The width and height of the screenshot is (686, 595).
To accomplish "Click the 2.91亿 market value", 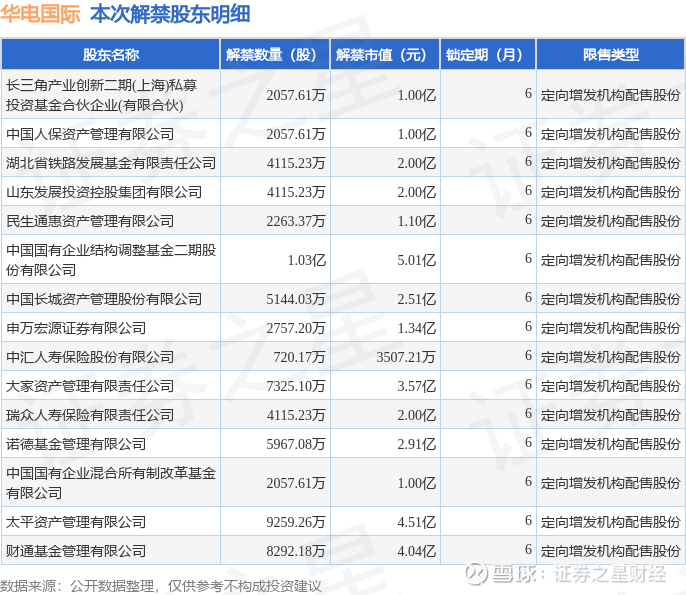I will (x=416, y=444).
